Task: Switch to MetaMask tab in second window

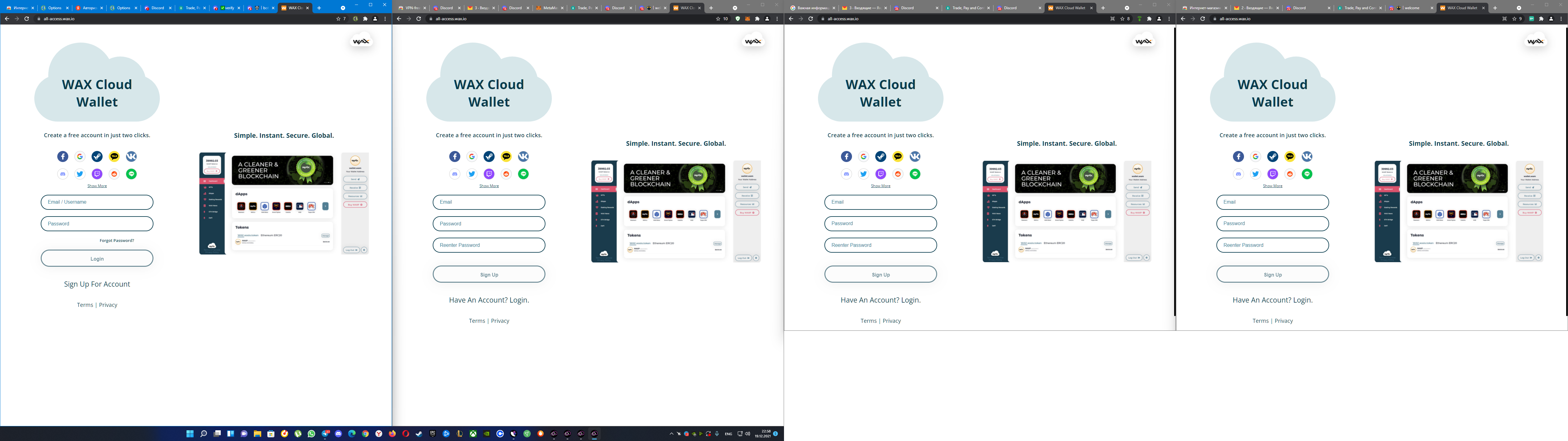Action: [549, 8]
